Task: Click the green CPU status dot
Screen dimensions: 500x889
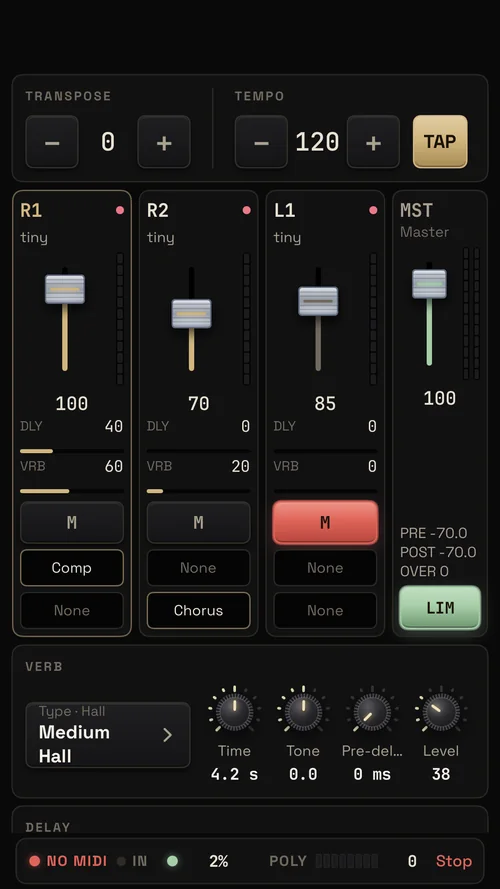Action: click(172, 861)
